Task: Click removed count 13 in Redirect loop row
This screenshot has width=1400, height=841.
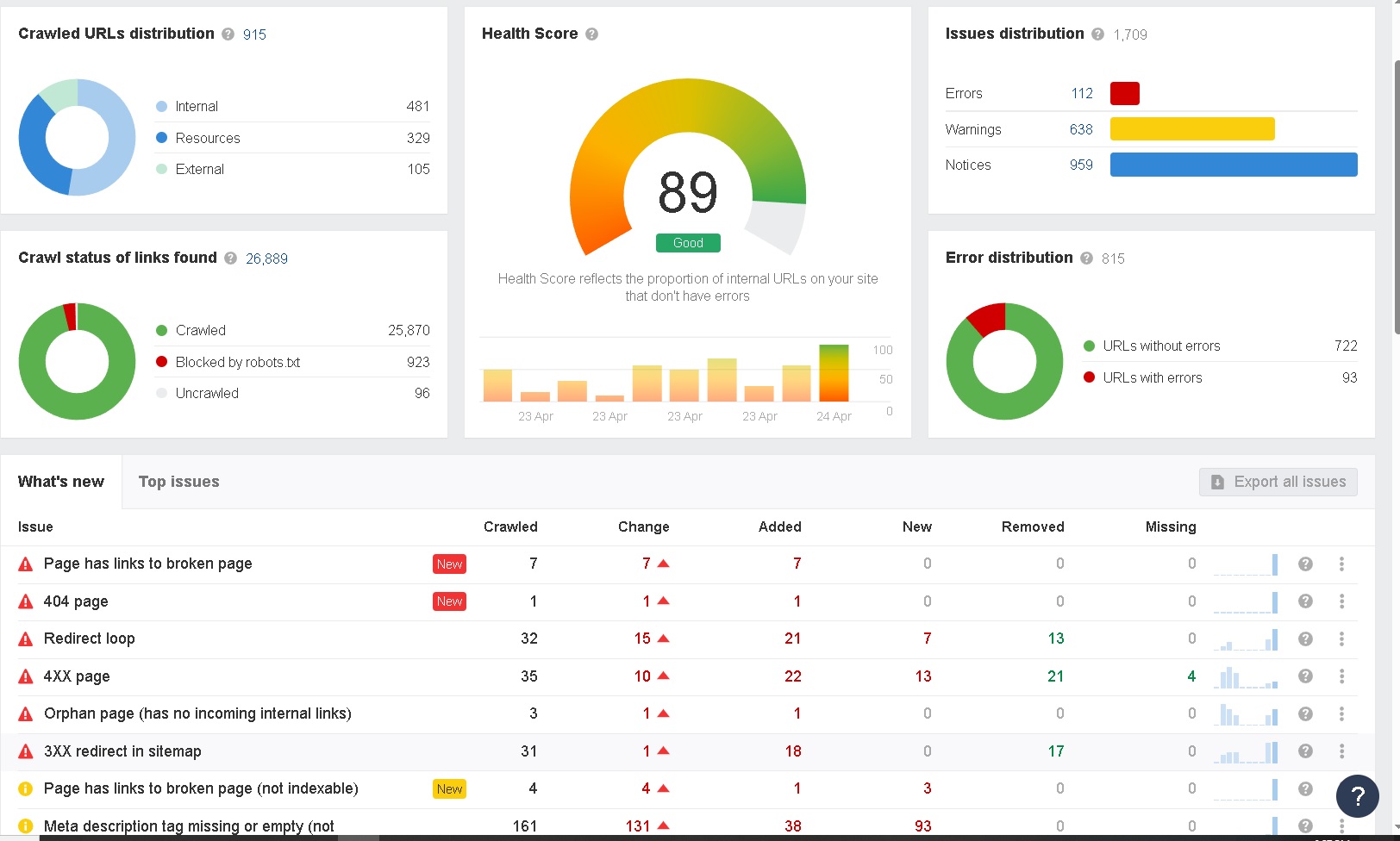Action: coord(1056,639)
